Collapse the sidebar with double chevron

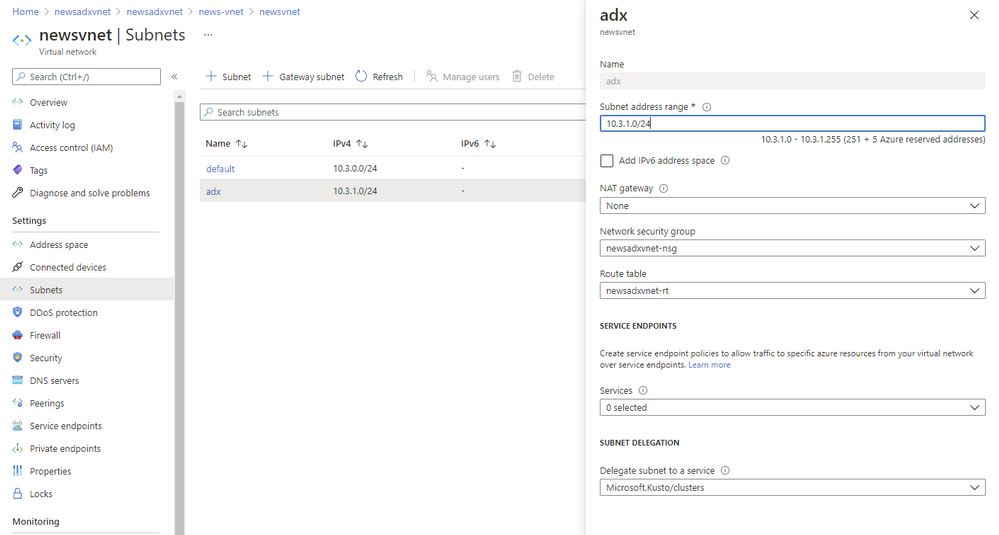pyautogui.click(x=174, y=76)
